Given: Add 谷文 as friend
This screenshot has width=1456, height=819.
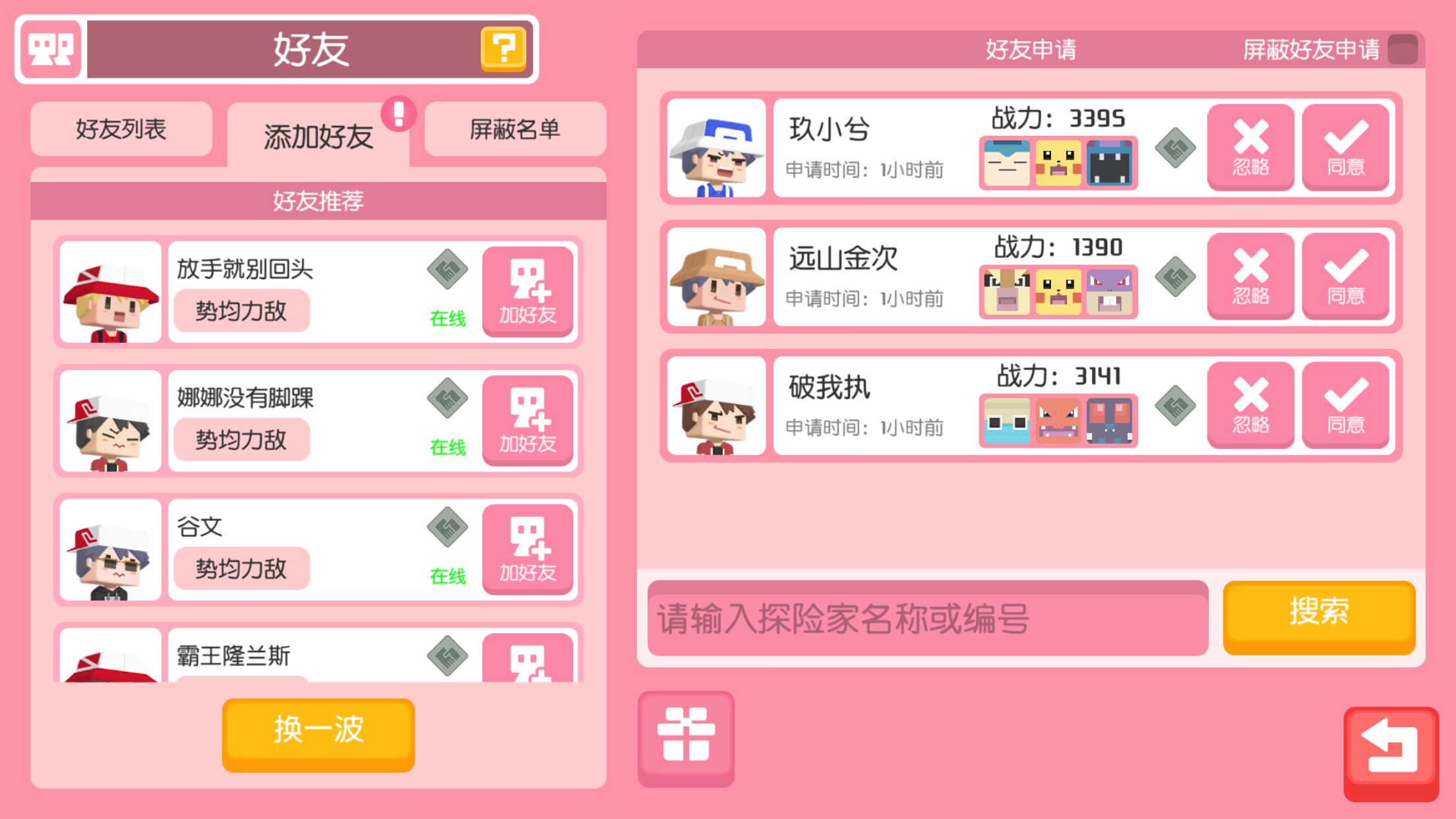Looking at the screenshot, I should 528,549.
